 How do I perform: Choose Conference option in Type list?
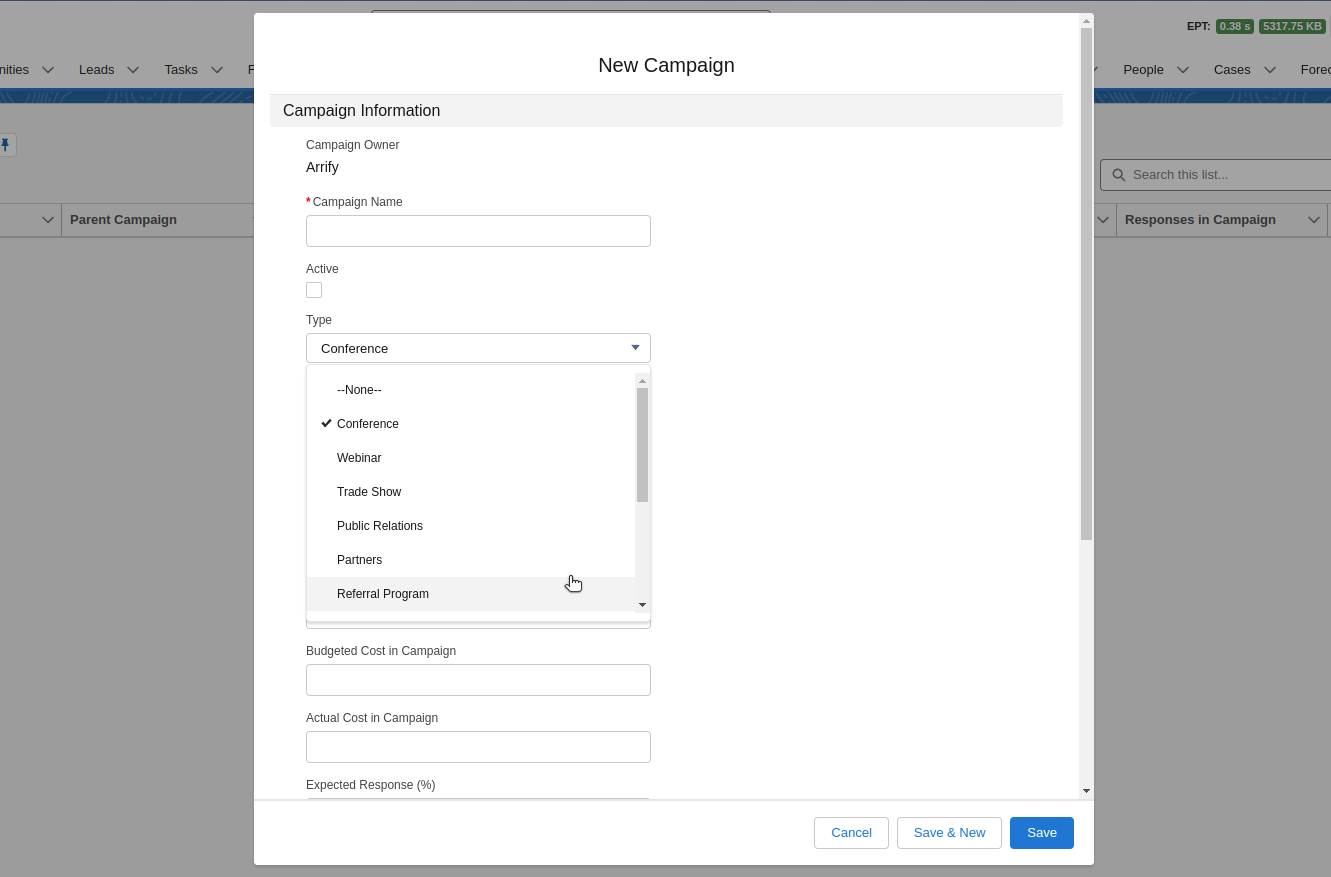click(x=471, y=424)
